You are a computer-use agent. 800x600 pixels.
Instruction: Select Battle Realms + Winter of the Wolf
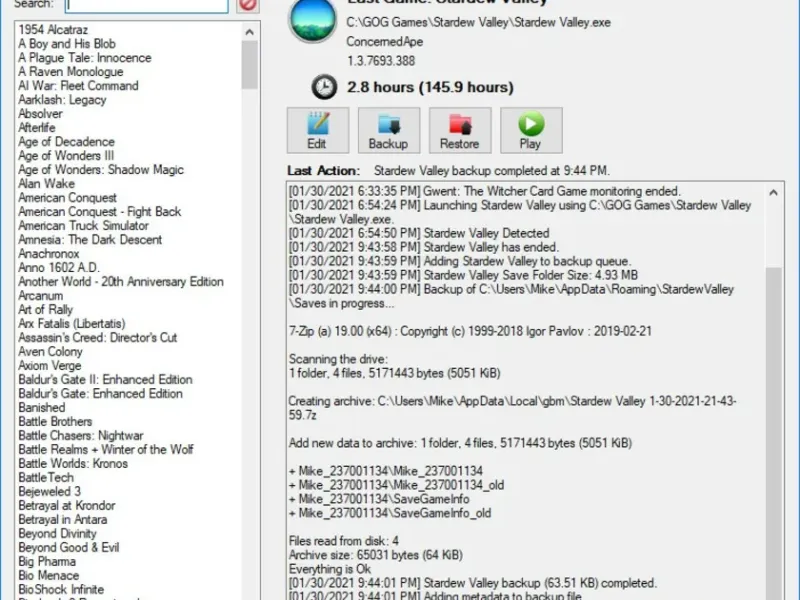click(x=106, y=449)
